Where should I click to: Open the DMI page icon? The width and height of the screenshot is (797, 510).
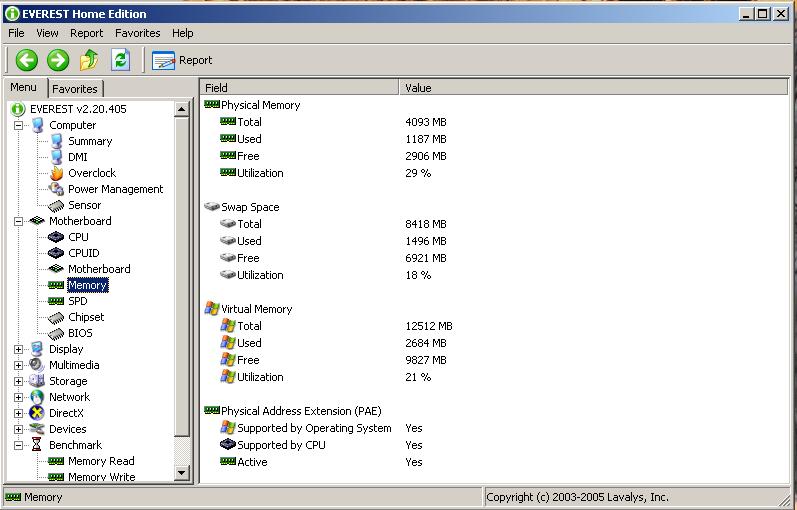click(56, 157)
